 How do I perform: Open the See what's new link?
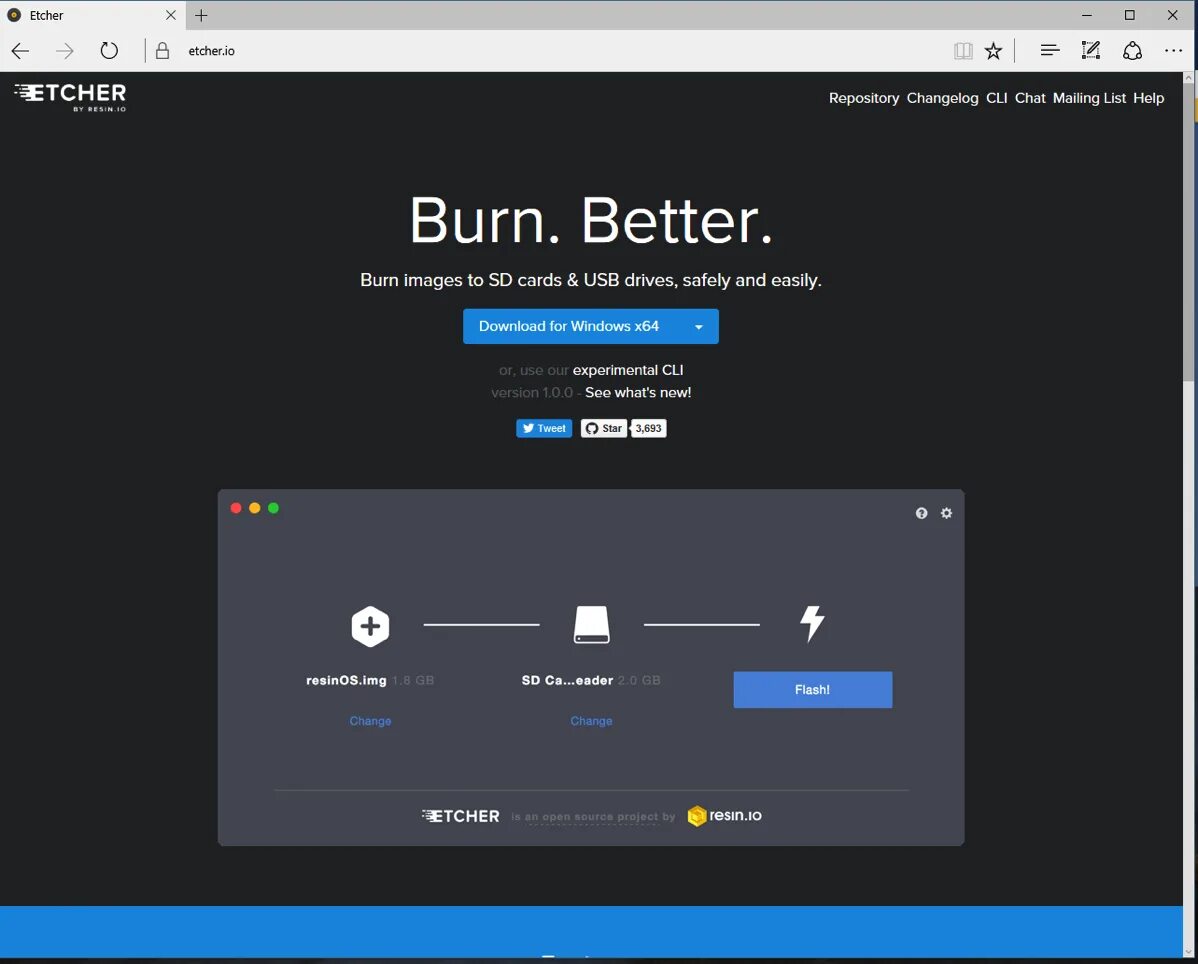pos(638,393)
